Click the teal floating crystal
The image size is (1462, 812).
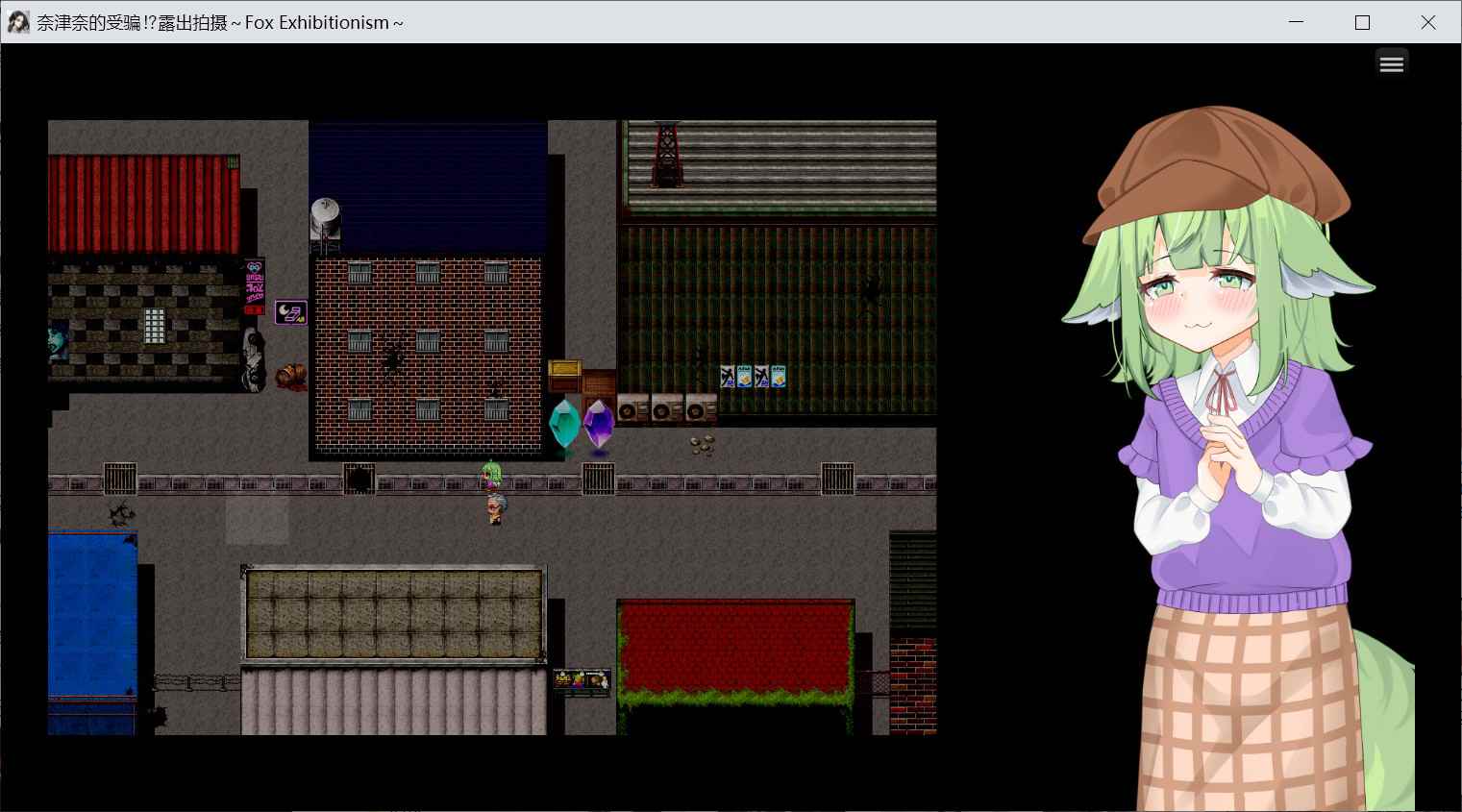[564, 424]
